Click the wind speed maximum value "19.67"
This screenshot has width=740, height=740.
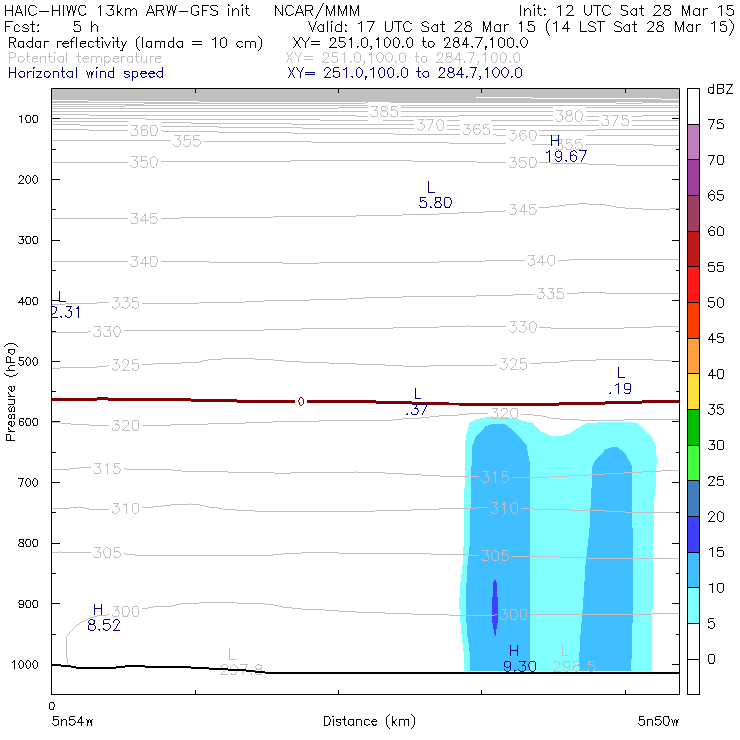(566, 156)
